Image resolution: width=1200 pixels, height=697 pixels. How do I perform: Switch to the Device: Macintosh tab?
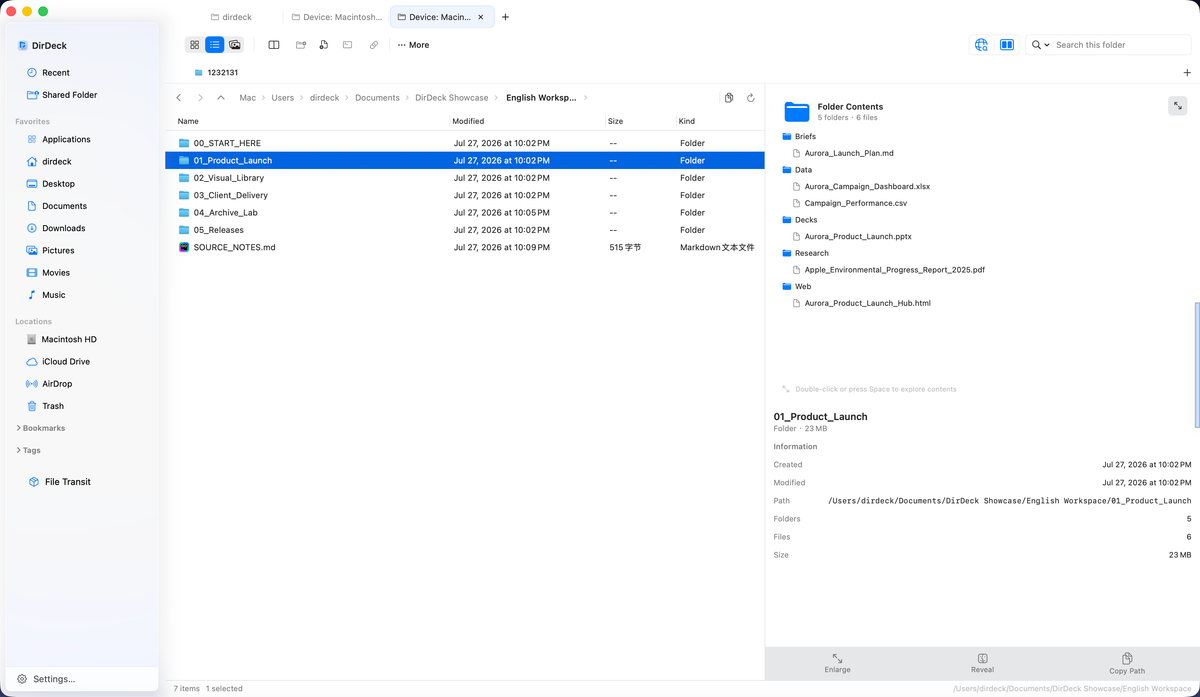(337, 17)
